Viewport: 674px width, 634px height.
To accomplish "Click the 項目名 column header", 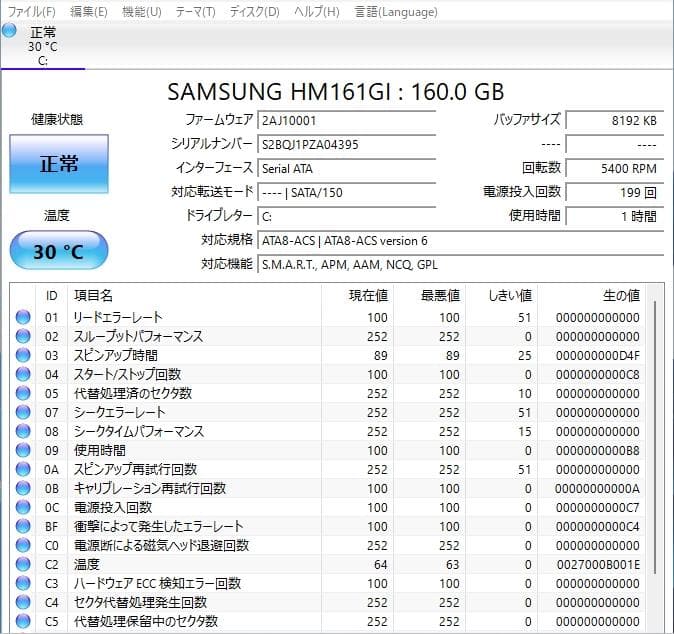I will [194, 296].
